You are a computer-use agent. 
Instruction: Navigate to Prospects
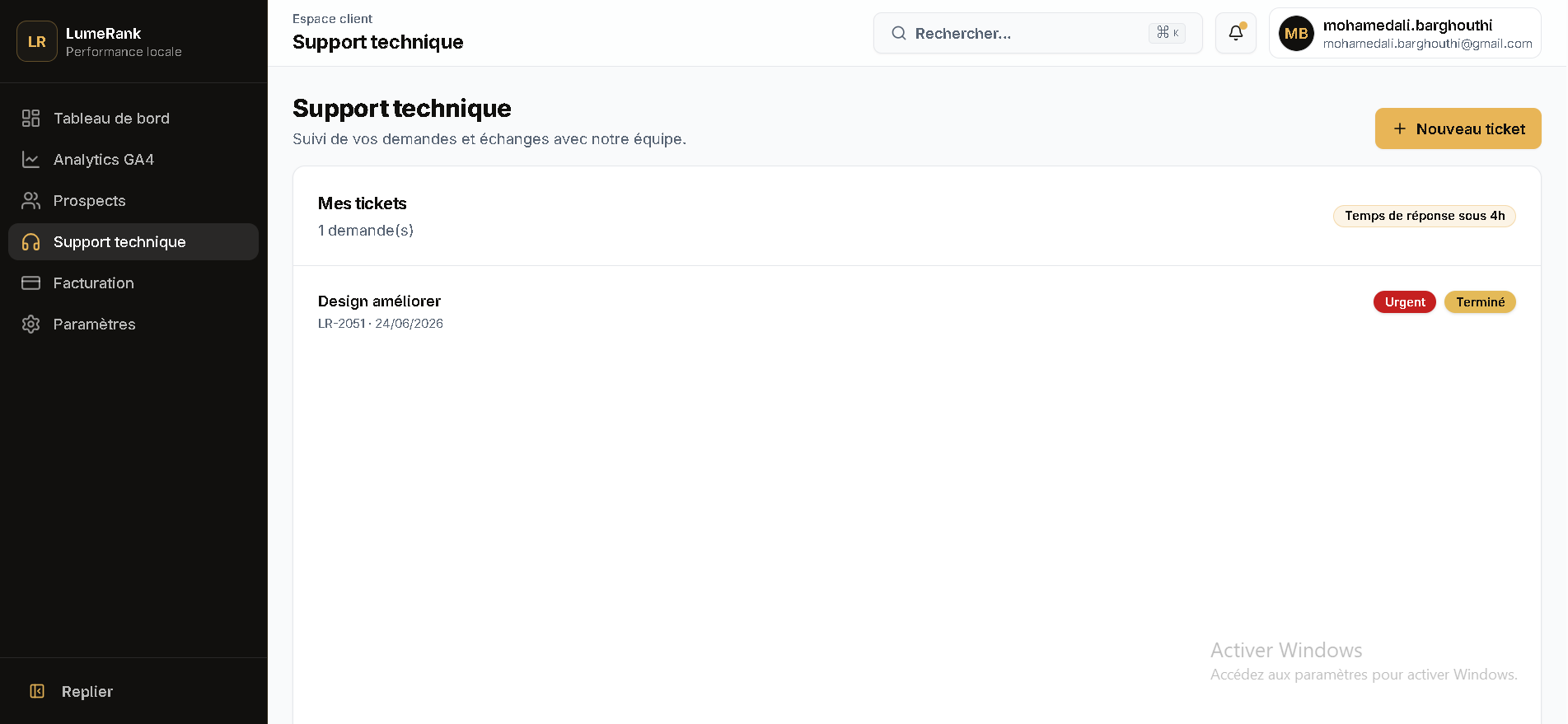133,201
